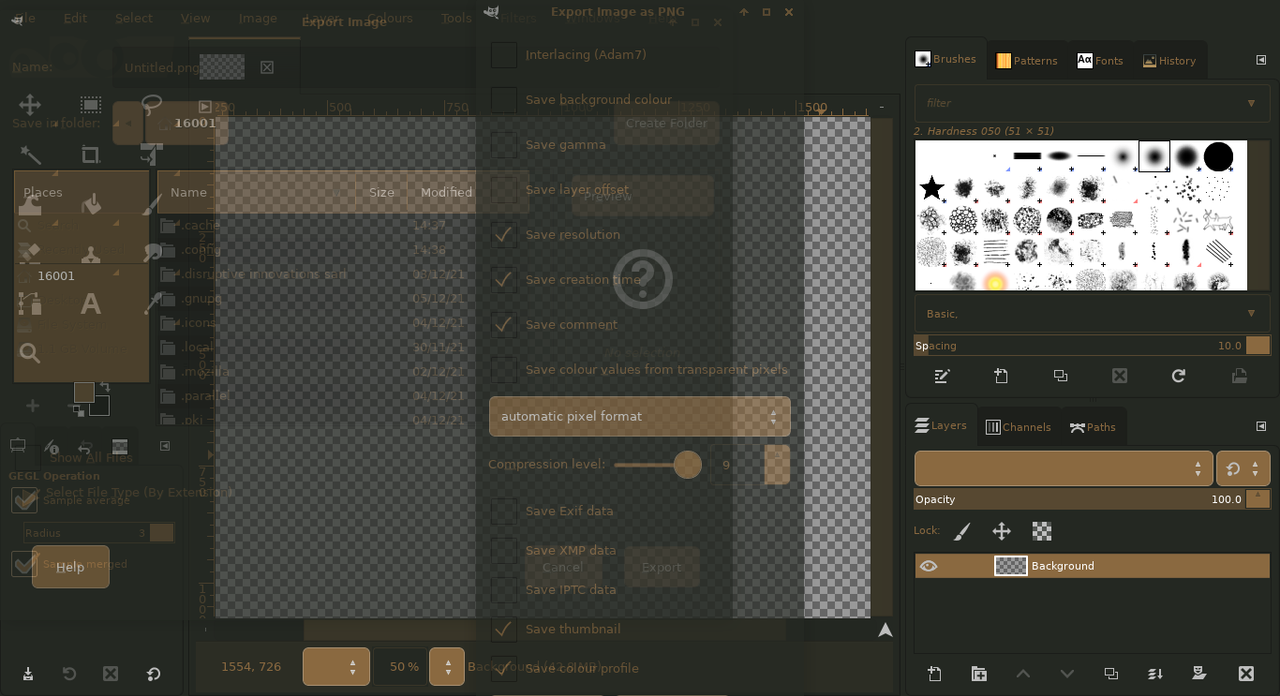Choose the star-shaped brush

click(x=932, y=188)
